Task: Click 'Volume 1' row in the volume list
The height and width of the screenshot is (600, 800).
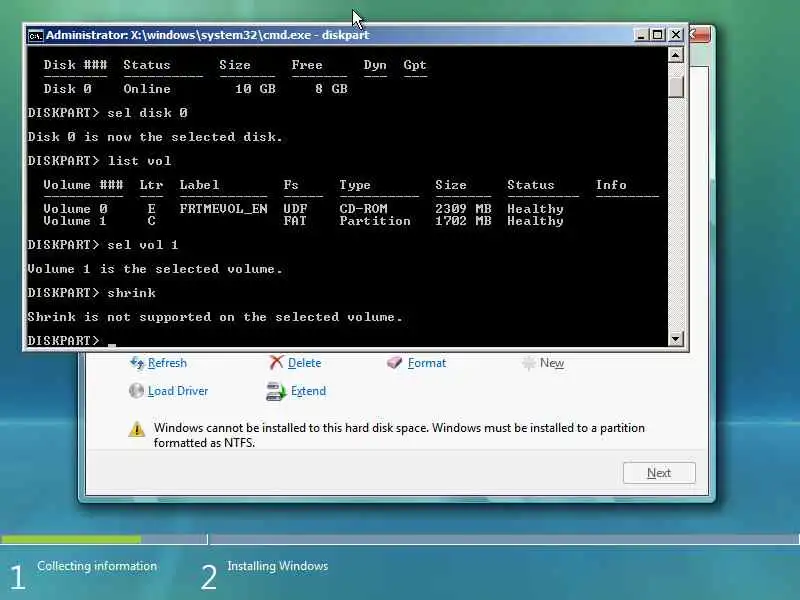Action: click(303, 221)
